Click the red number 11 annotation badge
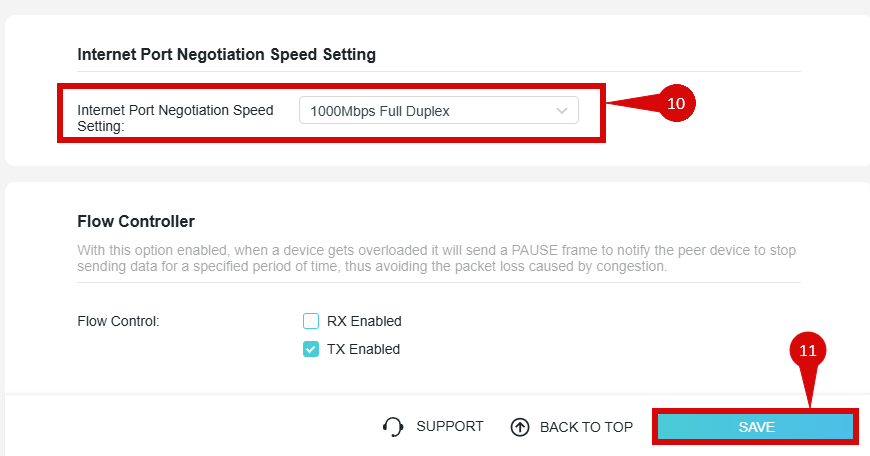The height and width of the screenshot is (456, 870). [x=807, y=351]
